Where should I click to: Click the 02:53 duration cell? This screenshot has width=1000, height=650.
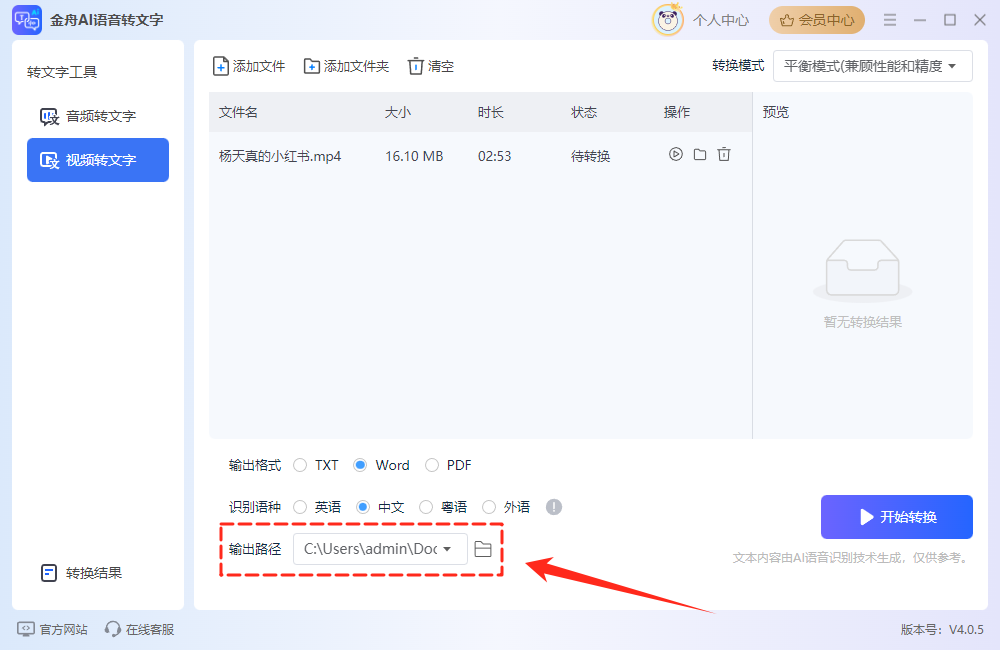(494, 156)
